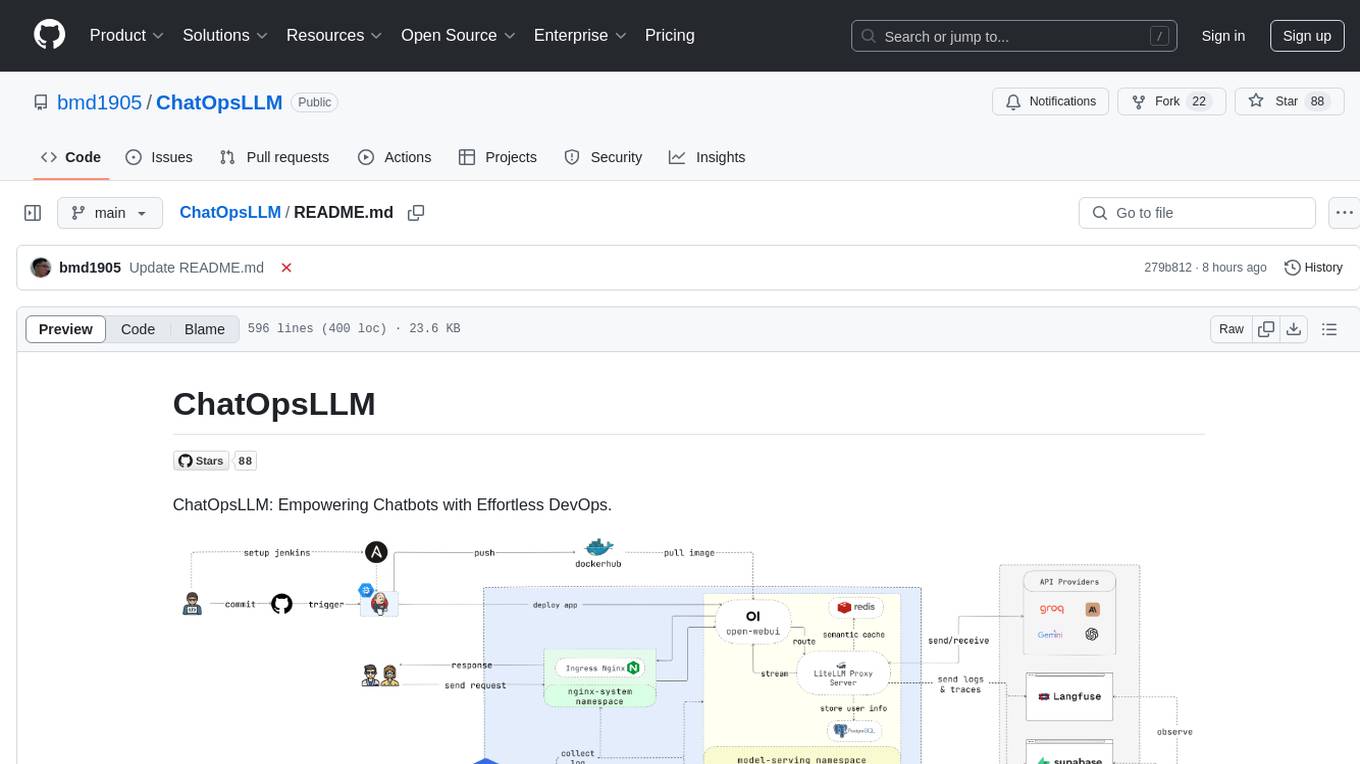This screenshot has width=1360, height=764.
Task: Click the Langfuse box in diagram
Action: (x=1069, y=697)
